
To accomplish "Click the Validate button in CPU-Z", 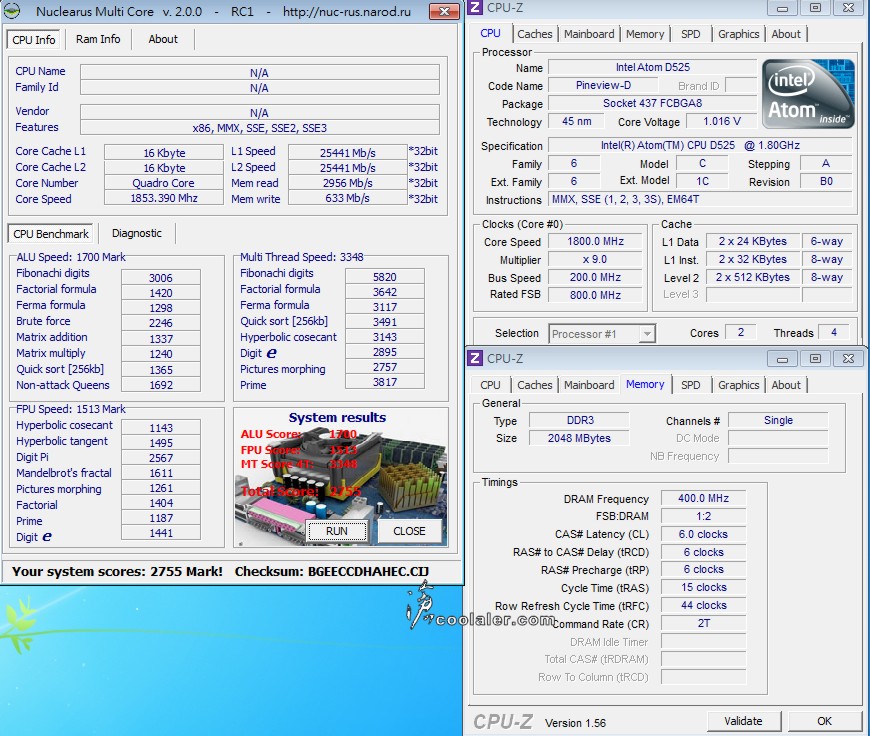I will pyautogui.click(x=743, y=721).
